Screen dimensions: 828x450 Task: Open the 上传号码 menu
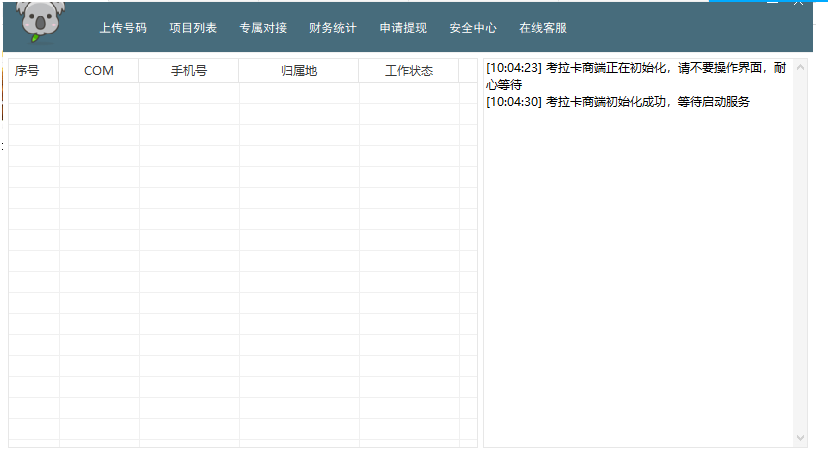pyautogui.click(x=123, y=28)
